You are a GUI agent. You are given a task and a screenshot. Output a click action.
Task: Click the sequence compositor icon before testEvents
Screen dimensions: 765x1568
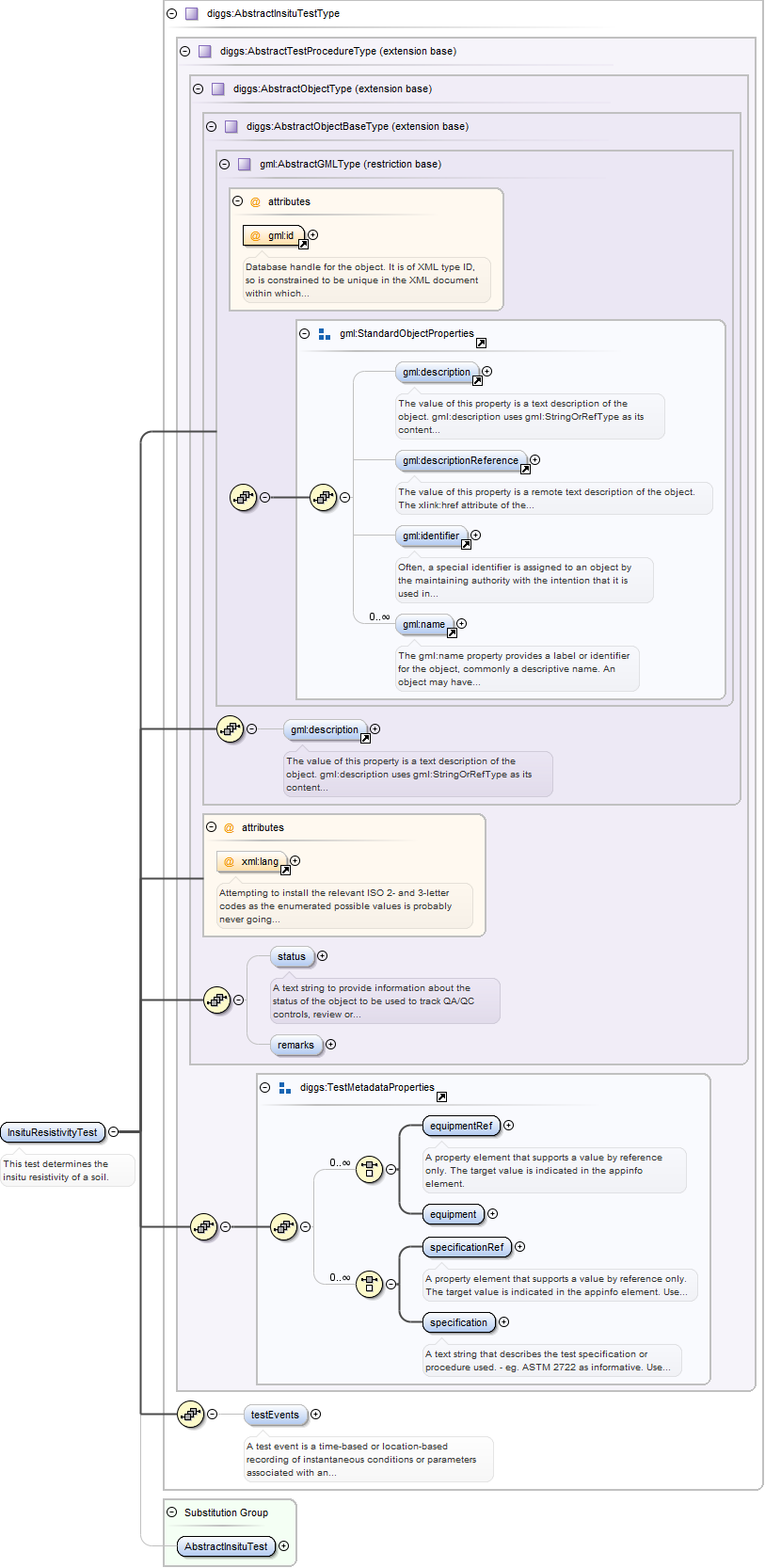tap(191, 1414)
